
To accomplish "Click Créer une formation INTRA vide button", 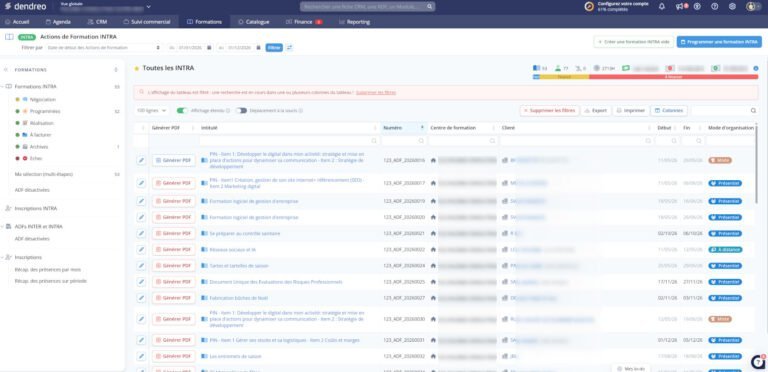I will [634, 42].
